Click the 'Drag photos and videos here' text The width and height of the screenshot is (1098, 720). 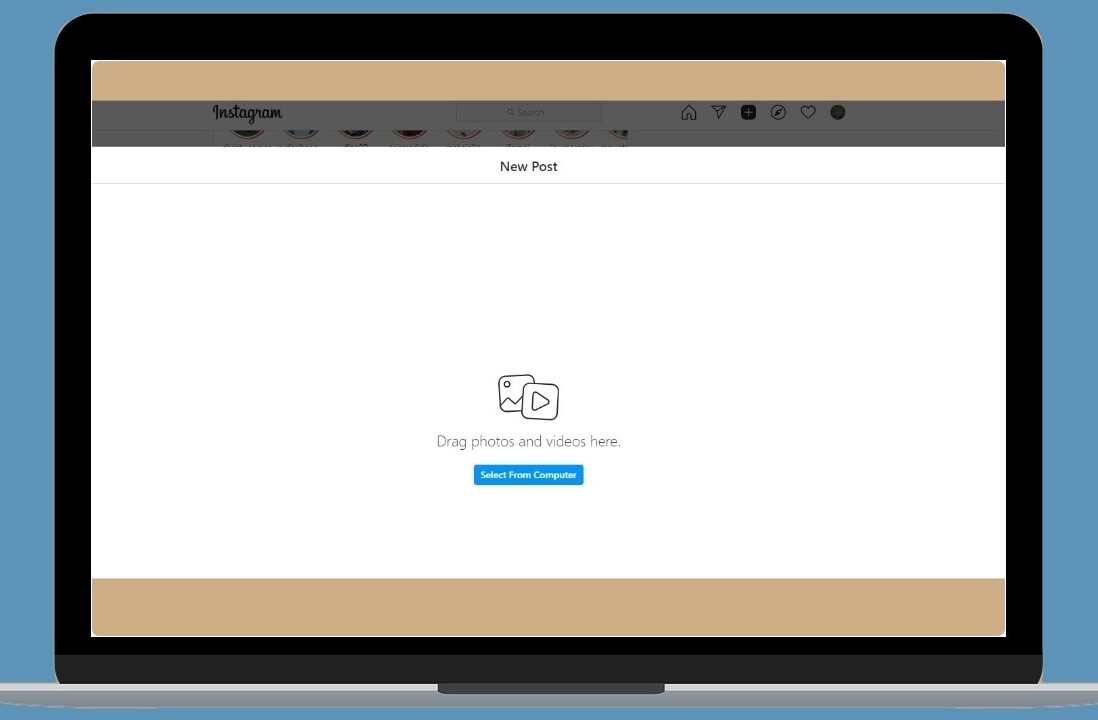(x=528, y=441)
